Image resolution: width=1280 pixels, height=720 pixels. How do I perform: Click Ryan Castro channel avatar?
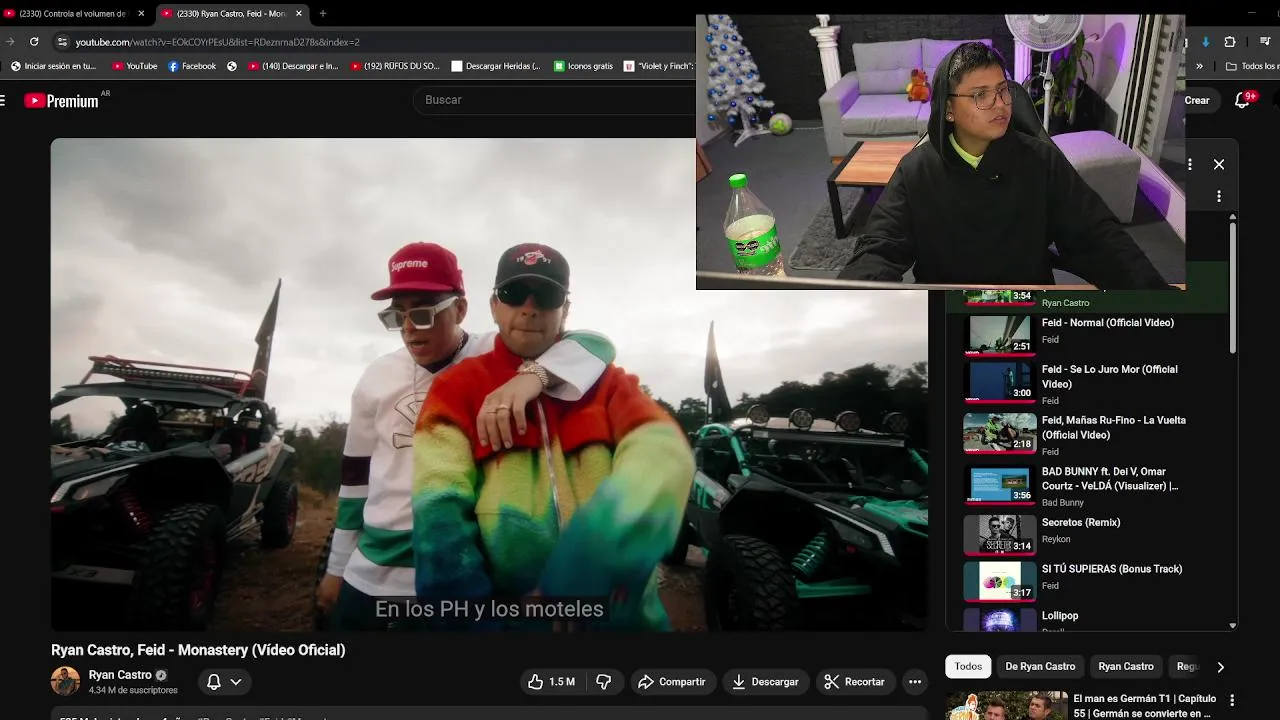click(66, 681)
